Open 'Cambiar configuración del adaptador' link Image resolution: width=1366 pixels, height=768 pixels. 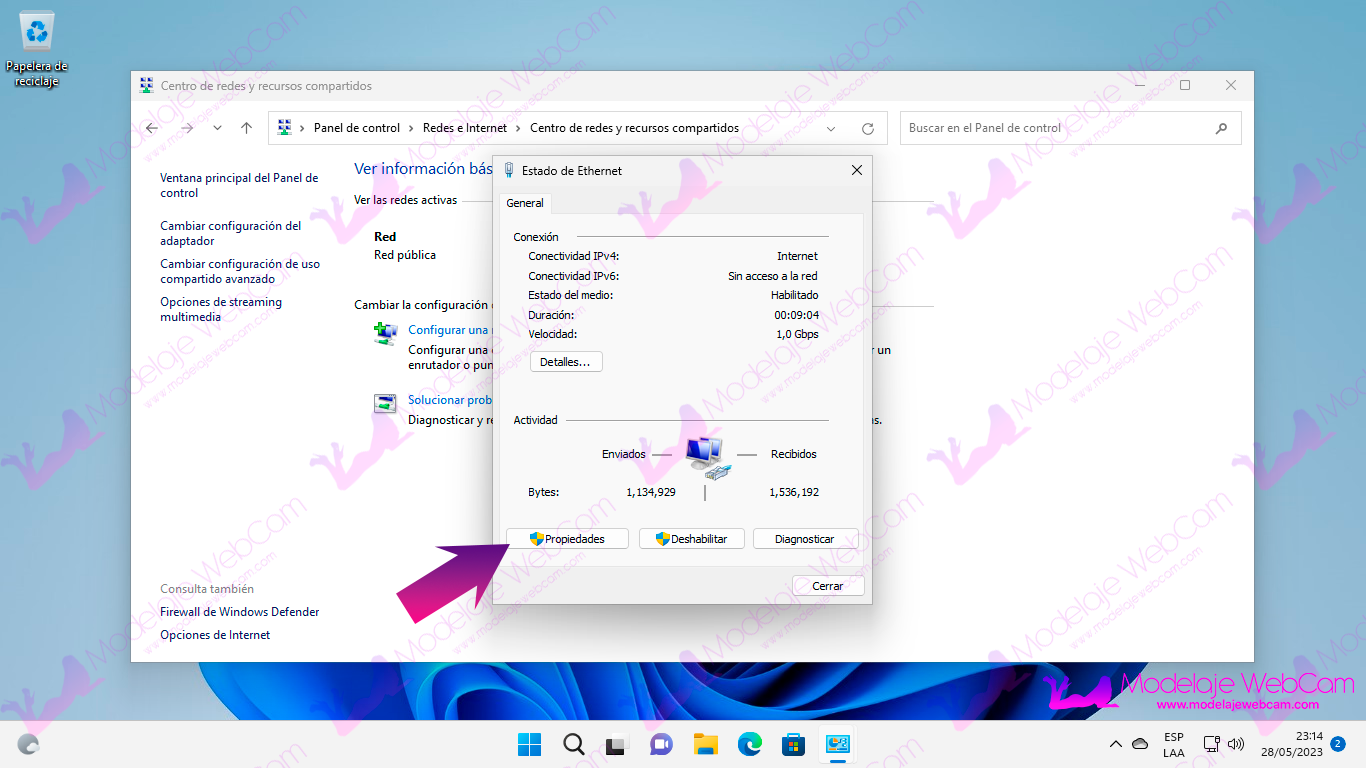pyautogui.click(x=230, y=233)
